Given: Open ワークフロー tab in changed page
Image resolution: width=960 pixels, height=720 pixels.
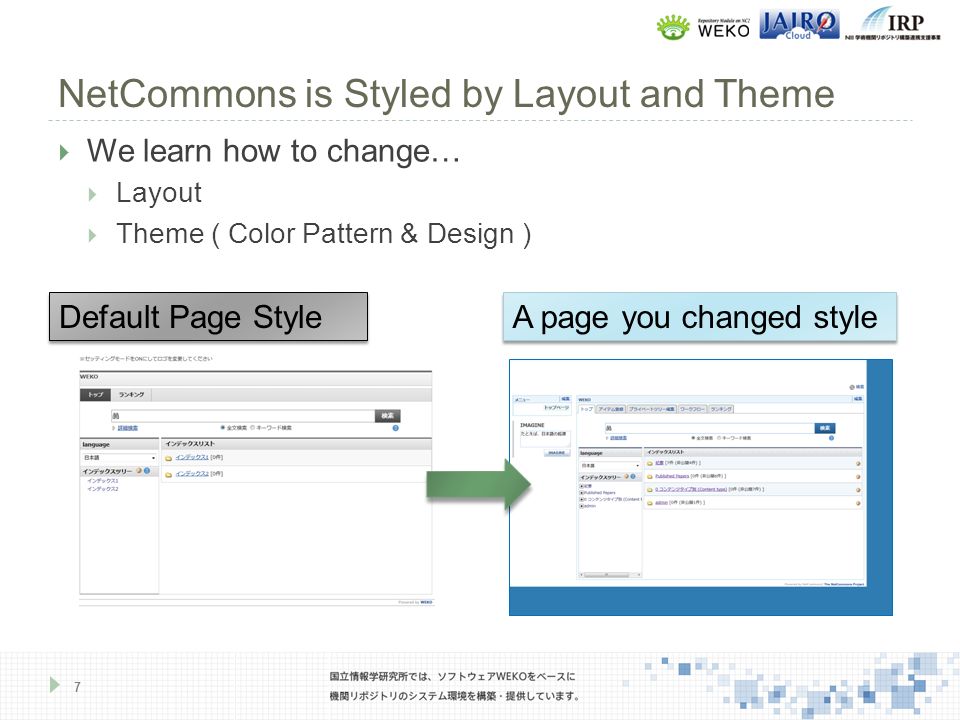Looking at the screenshot, I should point(692,409).
